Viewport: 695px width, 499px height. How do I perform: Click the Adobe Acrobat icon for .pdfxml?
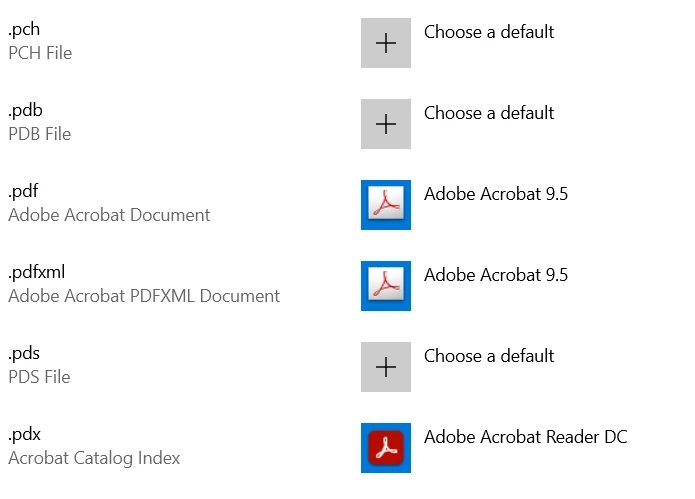386,286
